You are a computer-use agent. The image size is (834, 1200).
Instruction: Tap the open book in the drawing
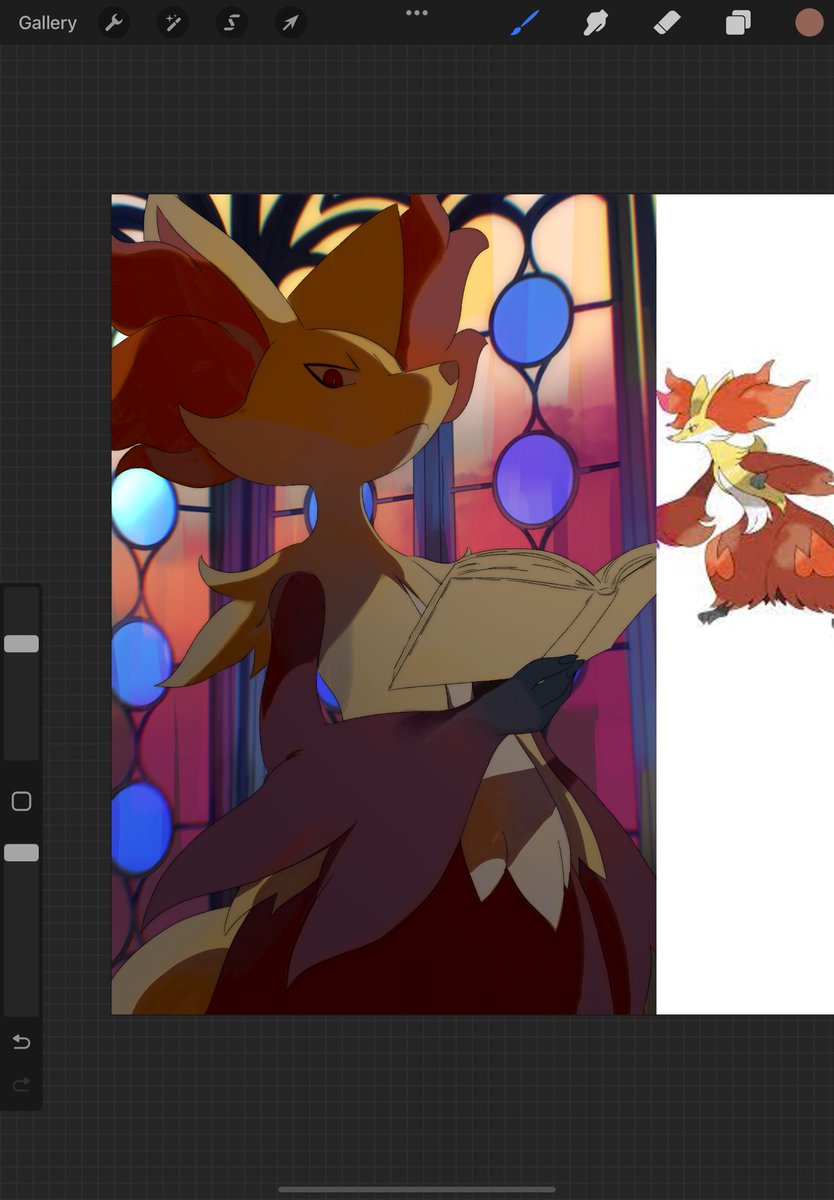[x=522, y=617]
